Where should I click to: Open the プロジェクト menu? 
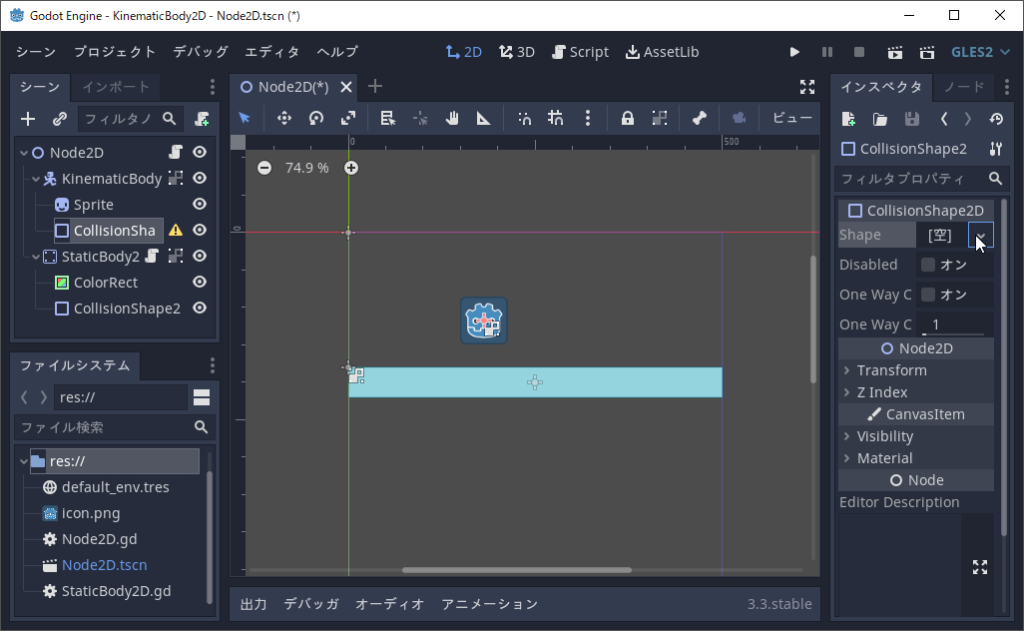coord(115,52)
